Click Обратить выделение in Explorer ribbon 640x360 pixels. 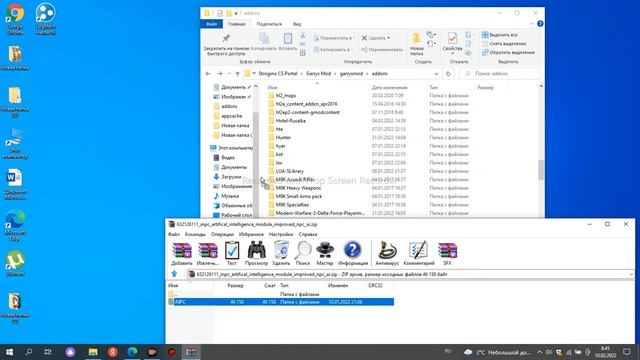point(508,53)
